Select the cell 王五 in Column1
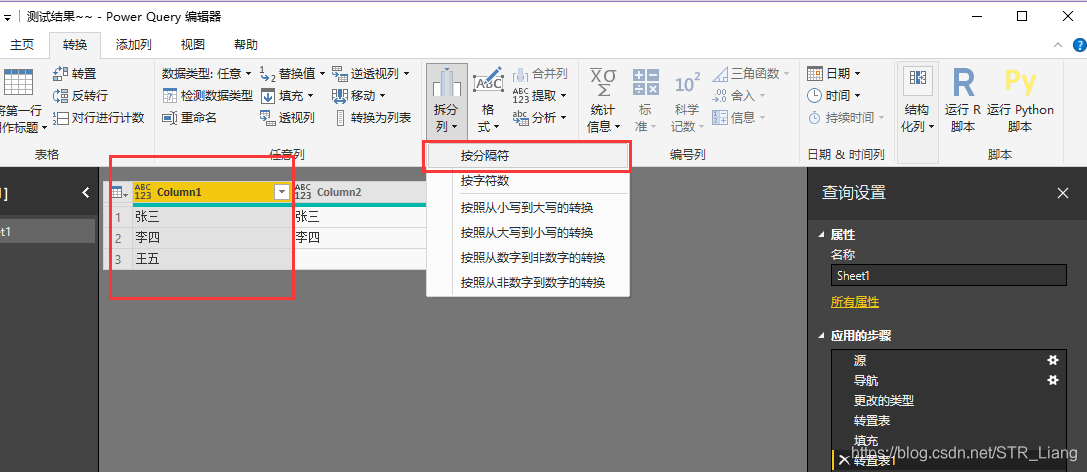This screenshot has height=472, width=1087. click(211, 259)
